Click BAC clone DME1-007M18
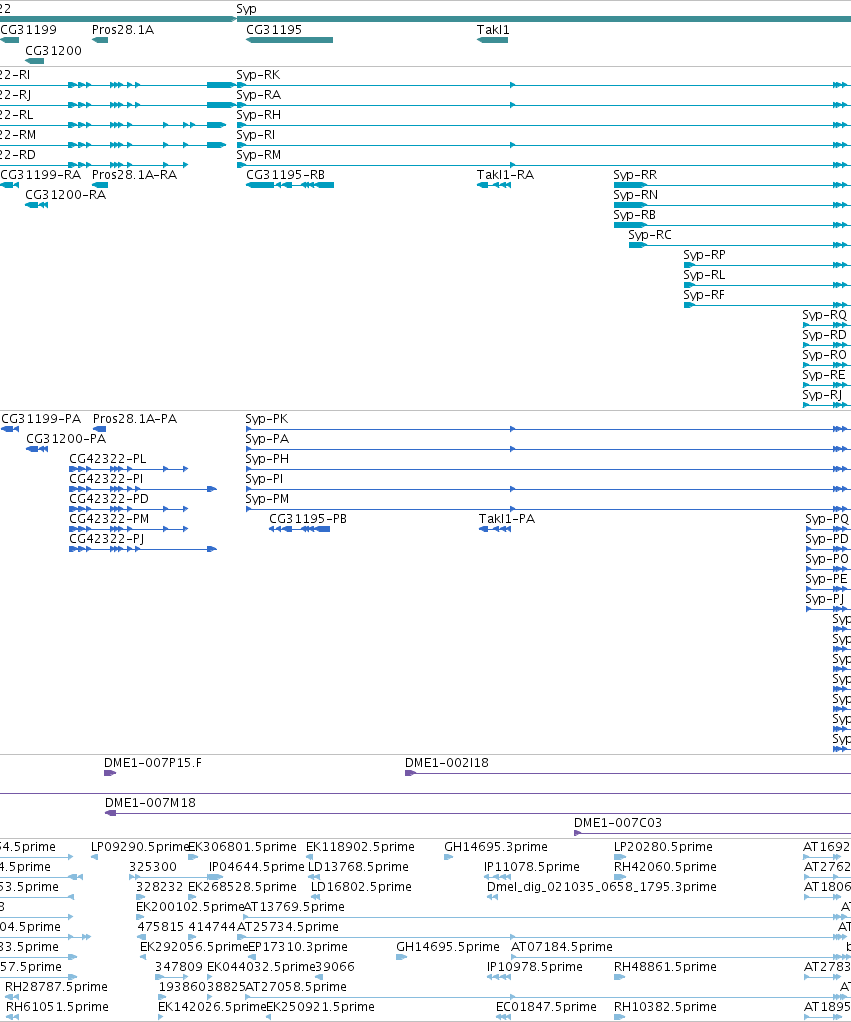851x1022 pixels. (150, 803)
